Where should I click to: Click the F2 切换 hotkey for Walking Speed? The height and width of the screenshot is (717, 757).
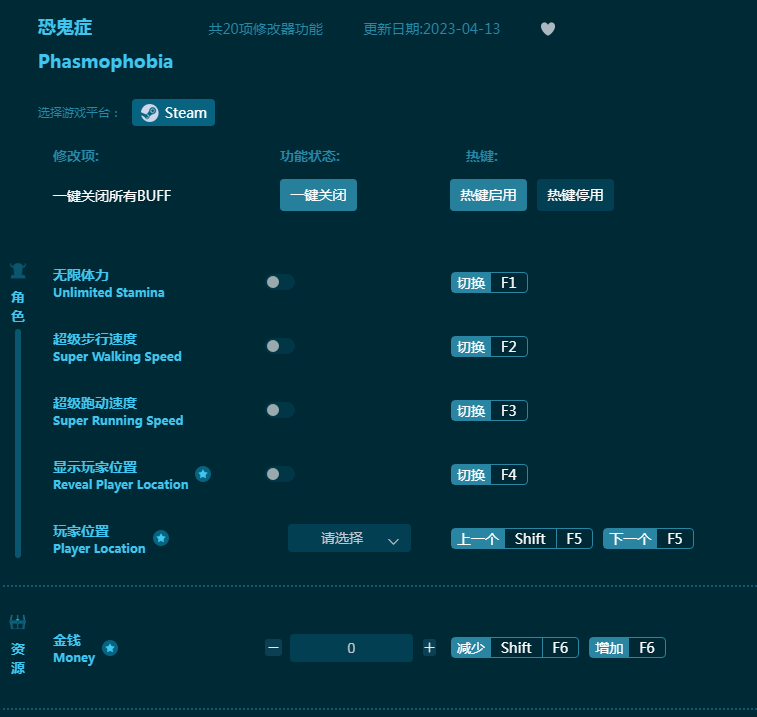tap(489, 347)
